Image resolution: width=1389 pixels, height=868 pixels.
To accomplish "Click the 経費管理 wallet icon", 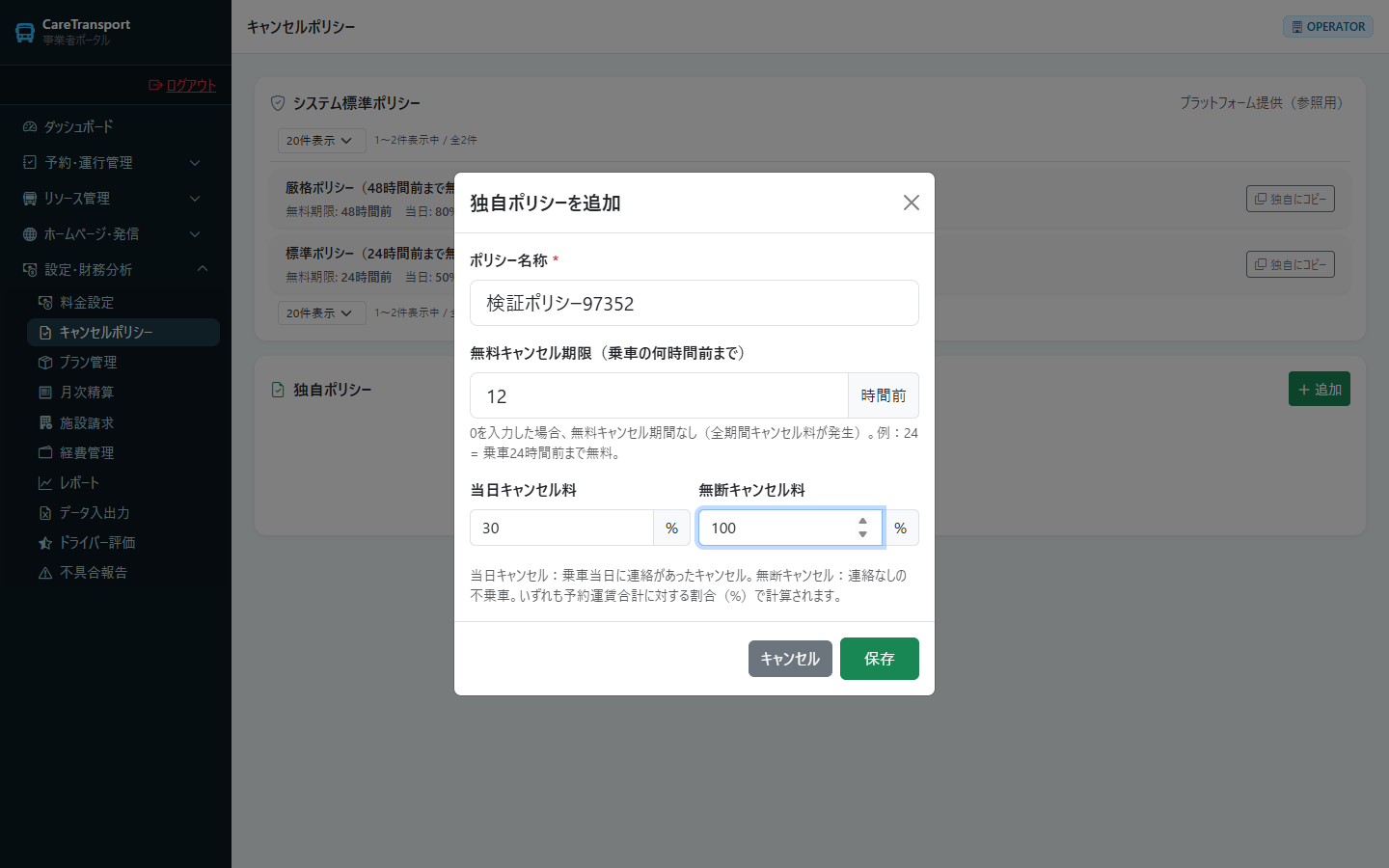I will click(x=45, y=452).
